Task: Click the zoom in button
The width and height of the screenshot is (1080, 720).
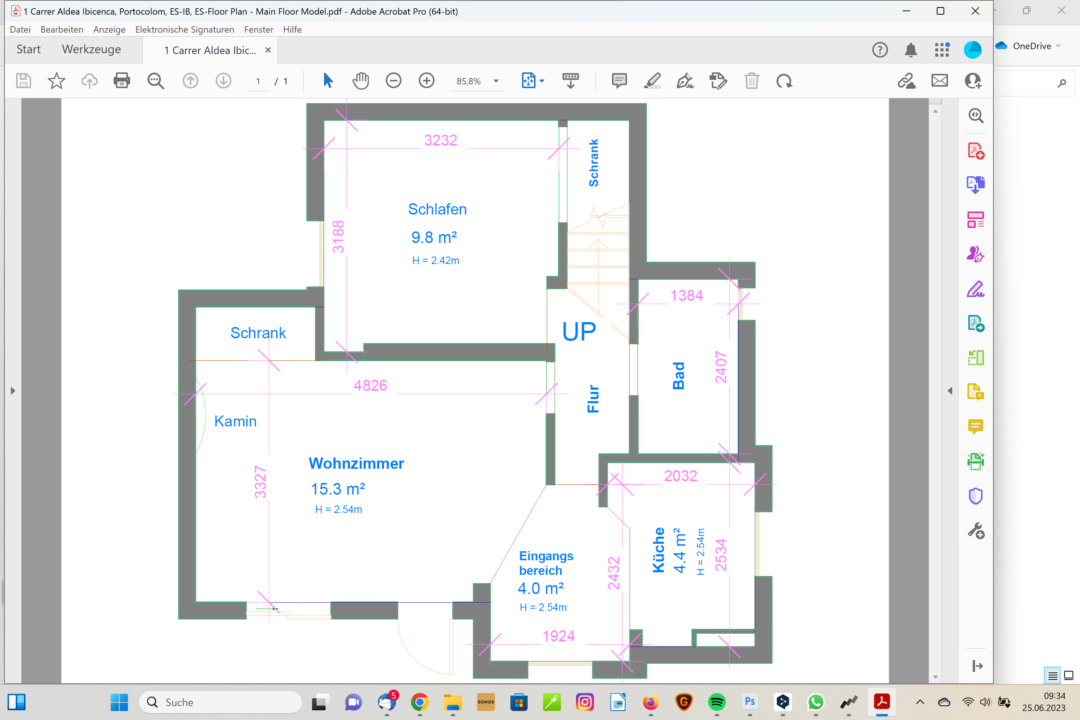Action: point(426,80)
